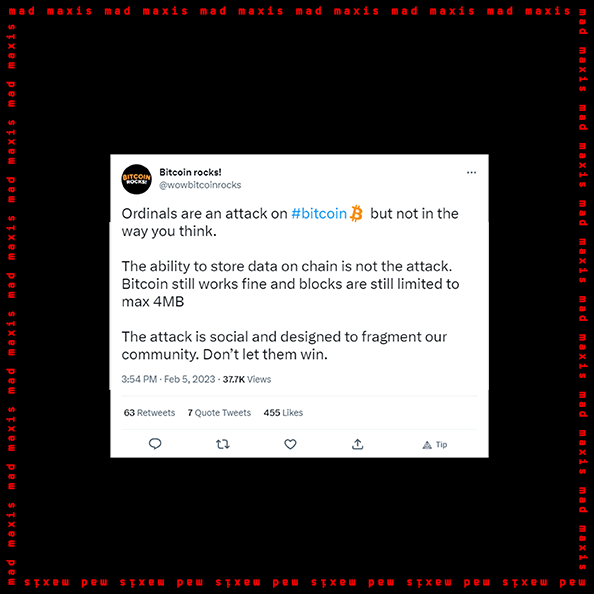
Task: Show the 455 Likes list
Action: click(283, 413)
